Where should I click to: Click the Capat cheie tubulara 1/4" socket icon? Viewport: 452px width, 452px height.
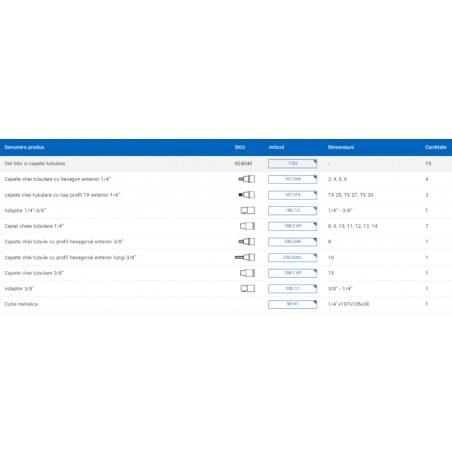(x=247, y=226)
